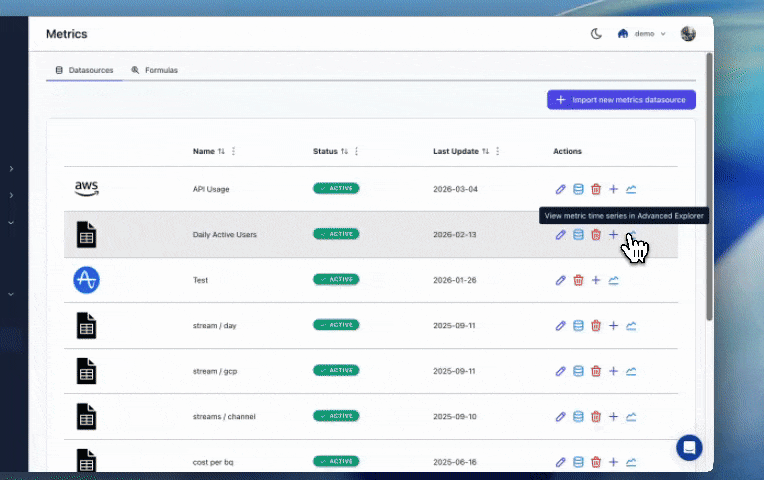Screen dimensions: 764x480
Task: Click the date '2026-03-04'
Action: [455, 189]
